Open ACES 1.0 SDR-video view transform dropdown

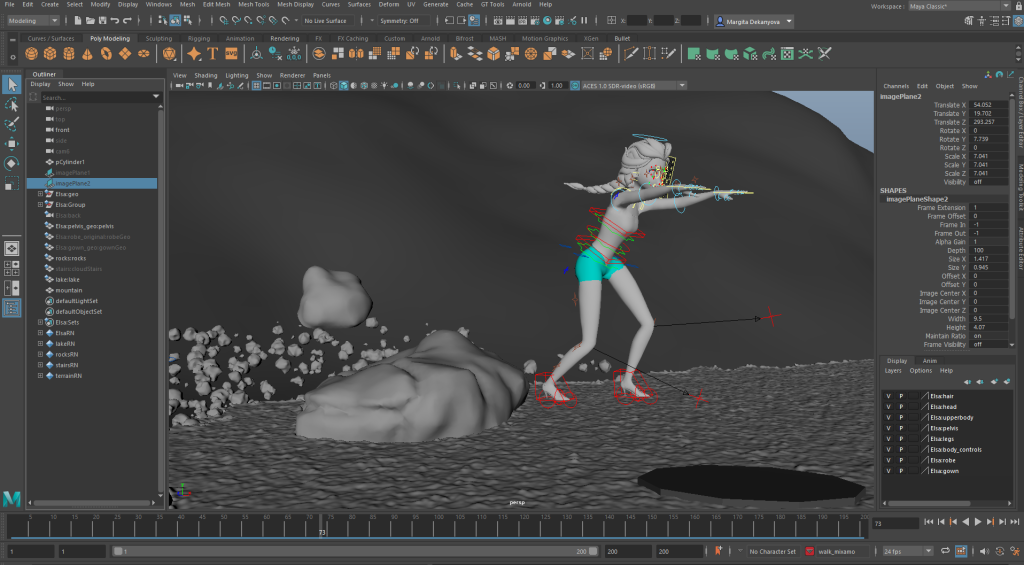click(633, 86)
